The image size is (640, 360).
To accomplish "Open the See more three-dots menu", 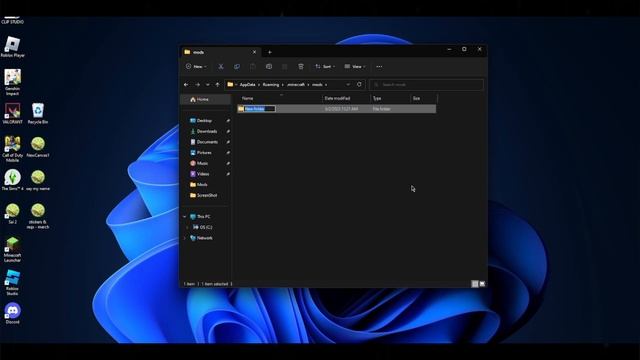I will pyautogui.click(x=379, y=67).
